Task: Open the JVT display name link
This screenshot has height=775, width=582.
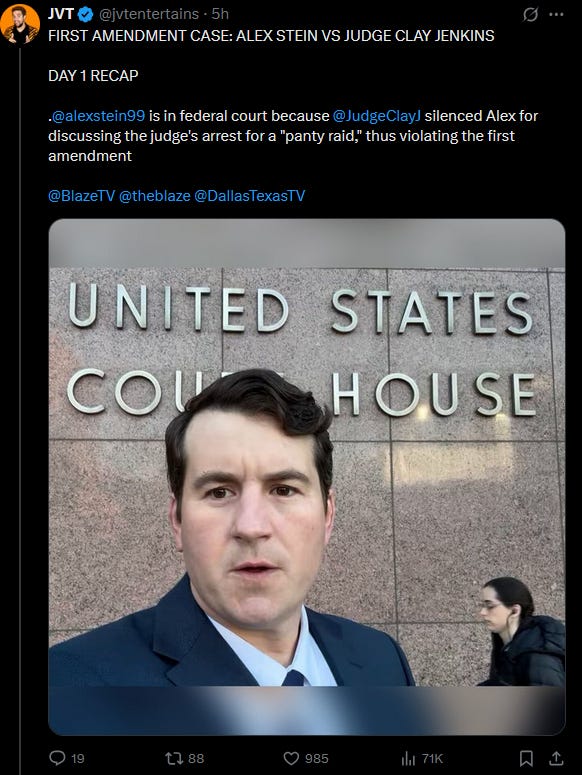Action: tap(61, 14)
